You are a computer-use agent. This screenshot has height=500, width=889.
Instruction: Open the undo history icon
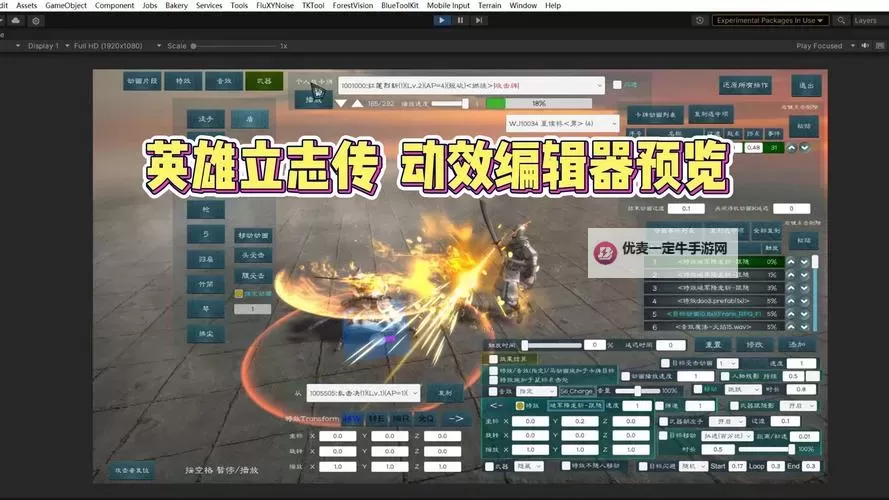point(700,20)
